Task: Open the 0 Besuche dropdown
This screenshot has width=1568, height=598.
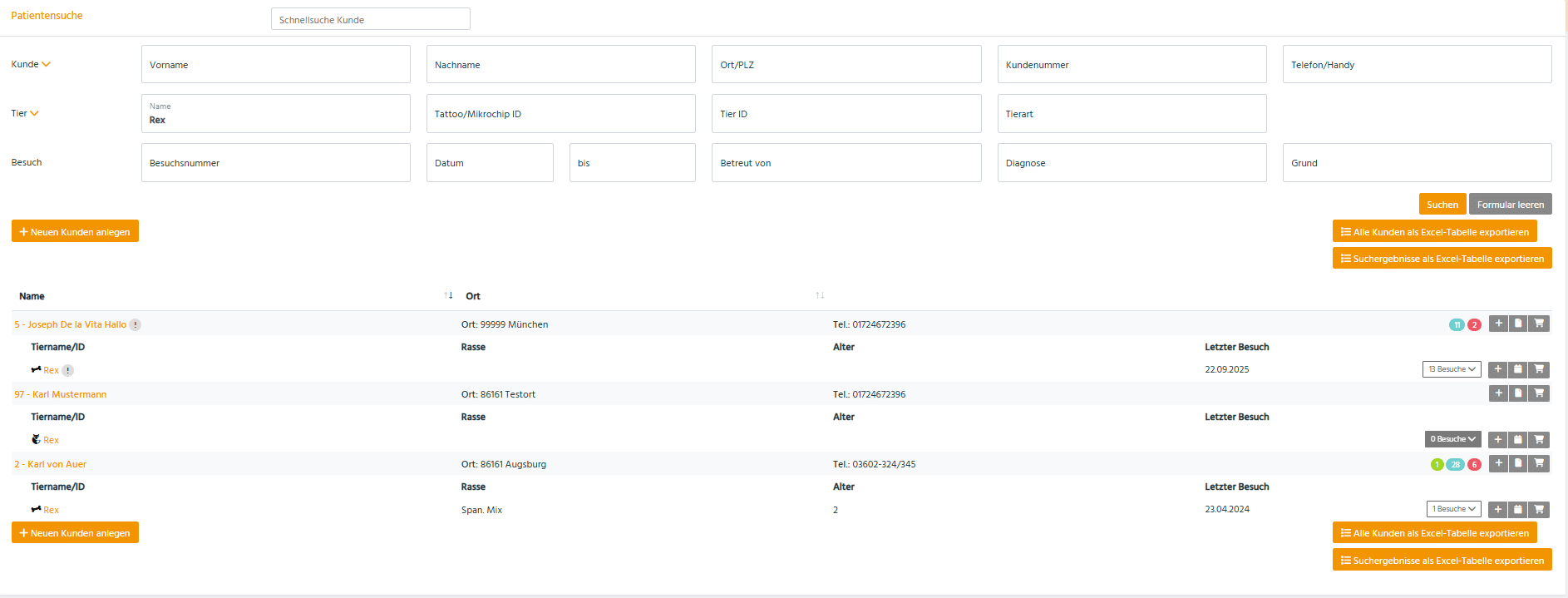Action: [1452, 439]
